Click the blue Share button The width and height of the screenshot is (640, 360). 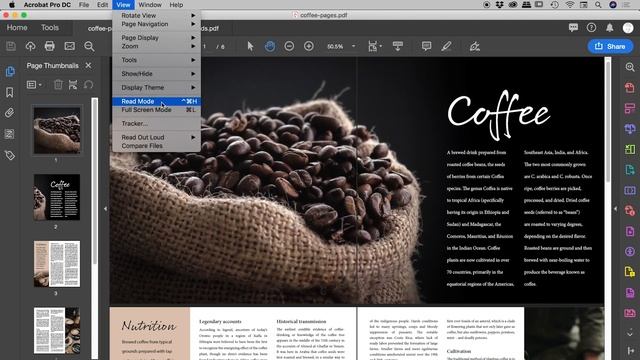tap(610, 46)
